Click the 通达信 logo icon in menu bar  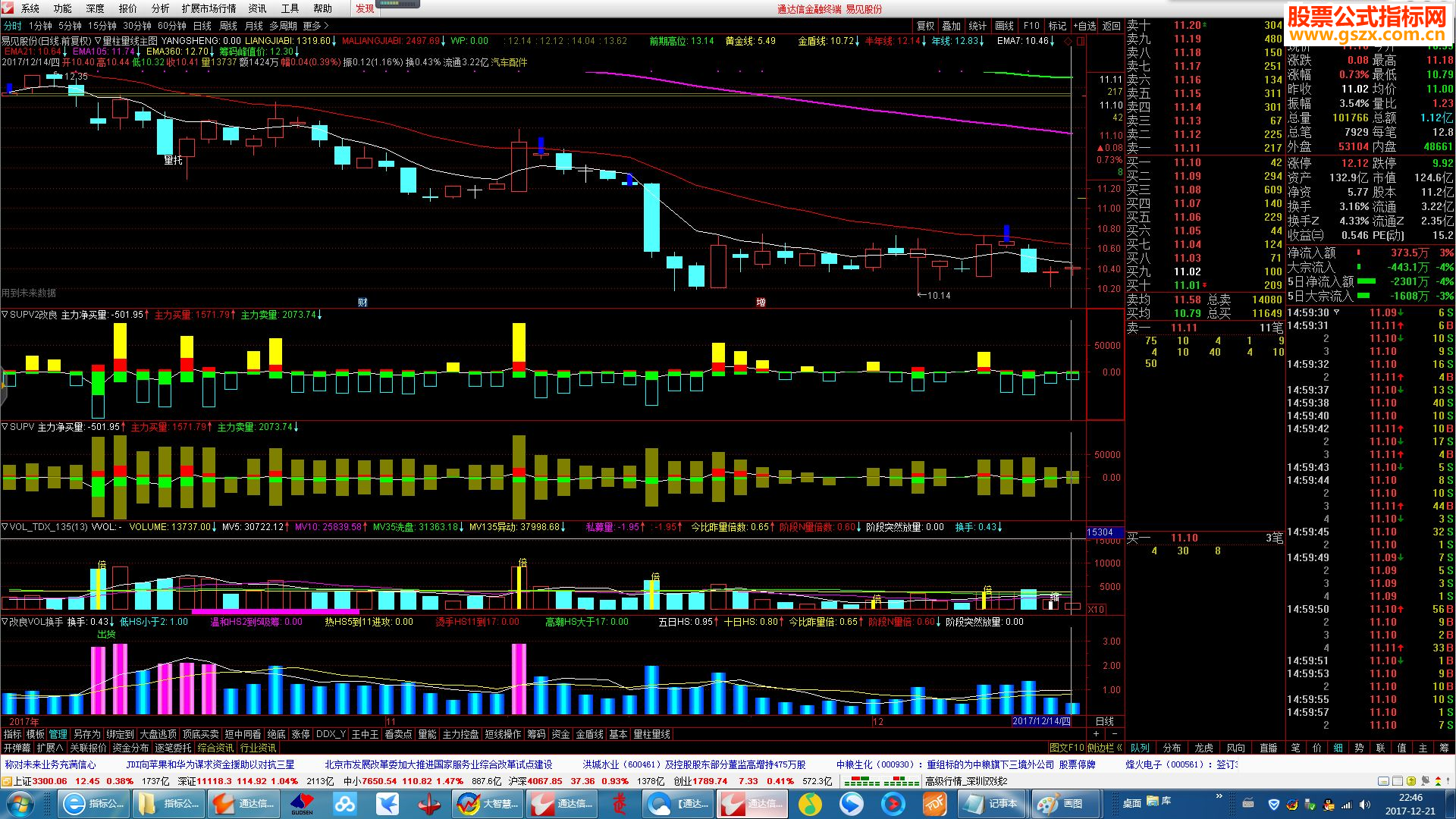click(8, 8)
